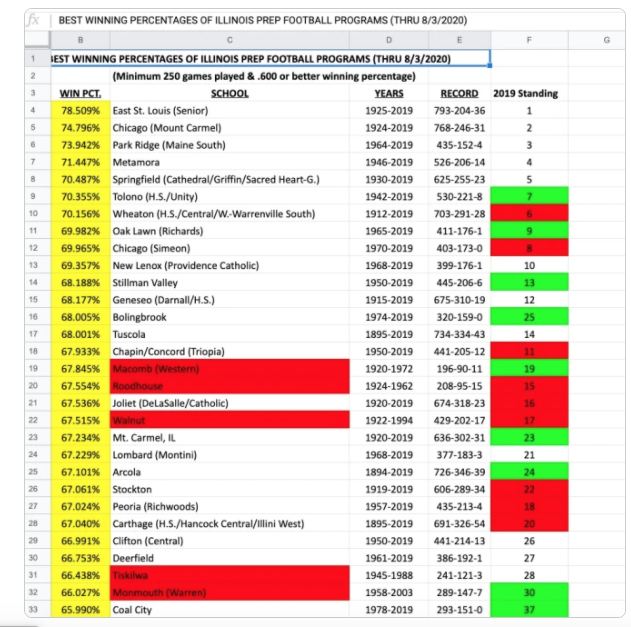Select East St. Louis (Senior) cell
The width and height of the screenshot is (631, 627).
(x=229, y=111)
